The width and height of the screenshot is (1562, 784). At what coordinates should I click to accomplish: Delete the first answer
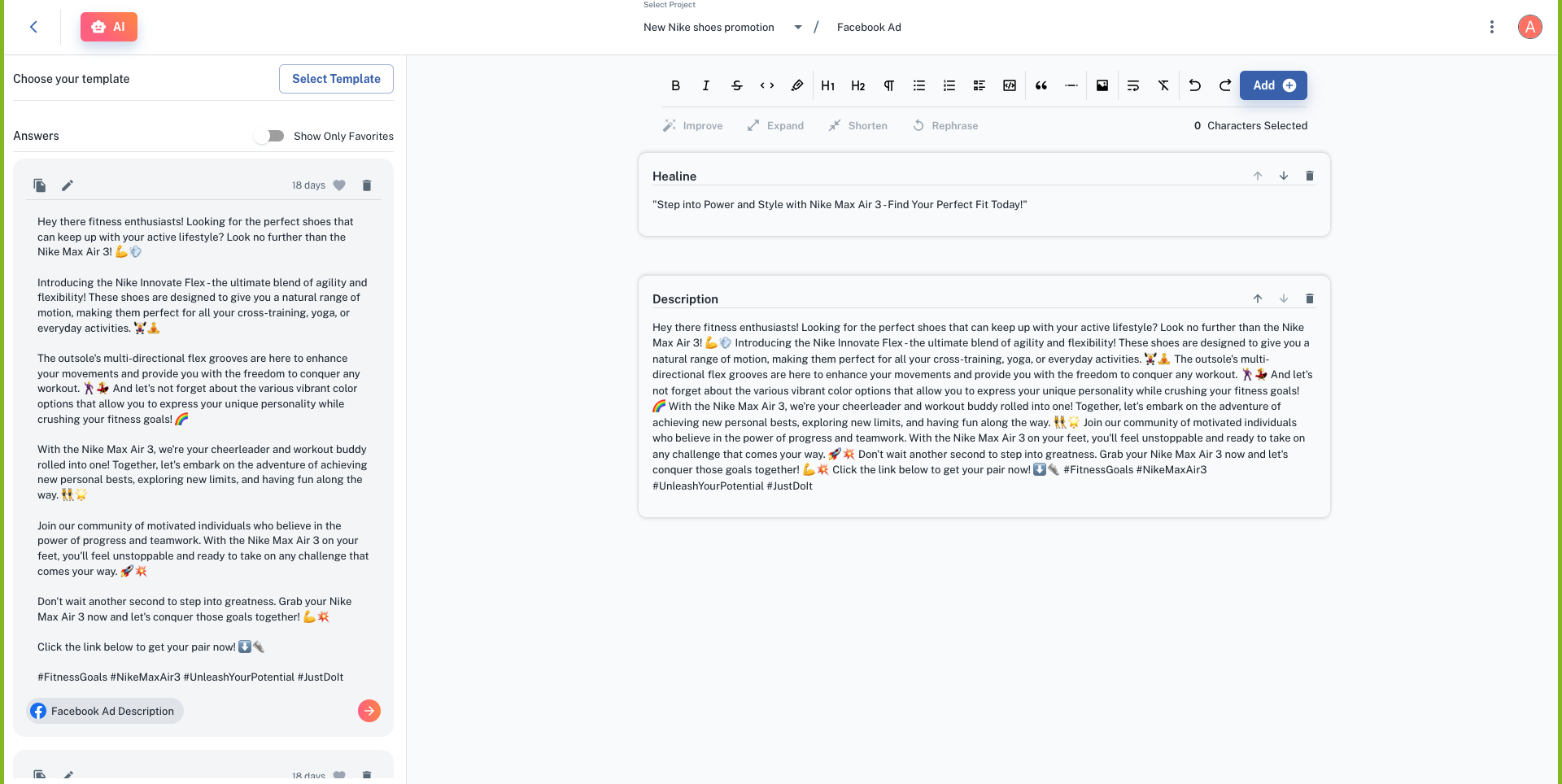(367, 185)
